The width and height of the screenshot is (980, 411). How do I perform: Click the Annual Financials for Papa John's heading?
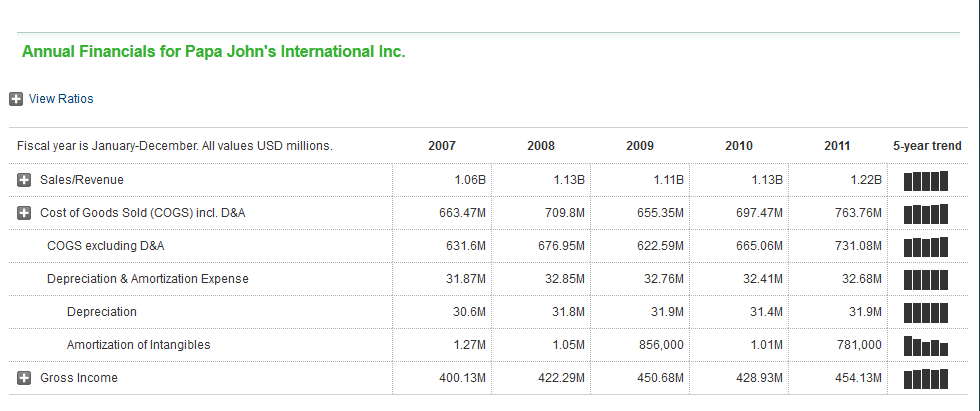pos(214,51)
